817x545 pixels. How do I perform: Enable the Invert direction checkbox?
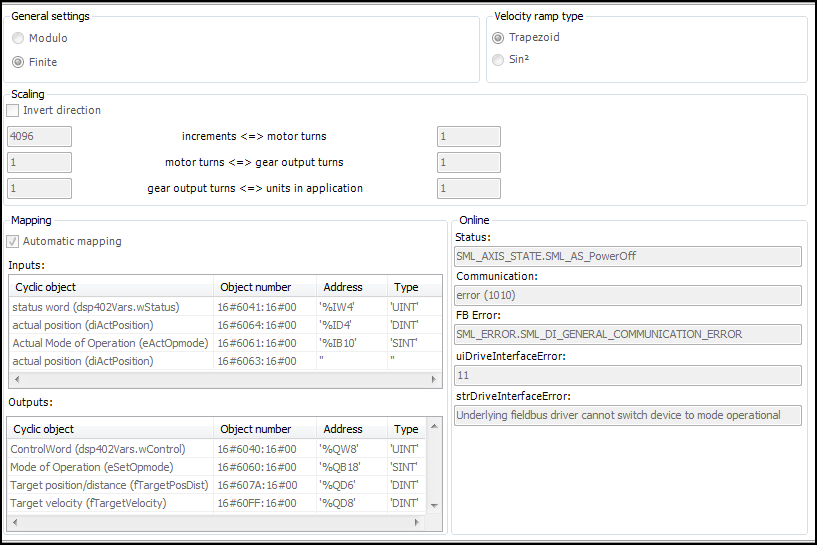(13, 110)
